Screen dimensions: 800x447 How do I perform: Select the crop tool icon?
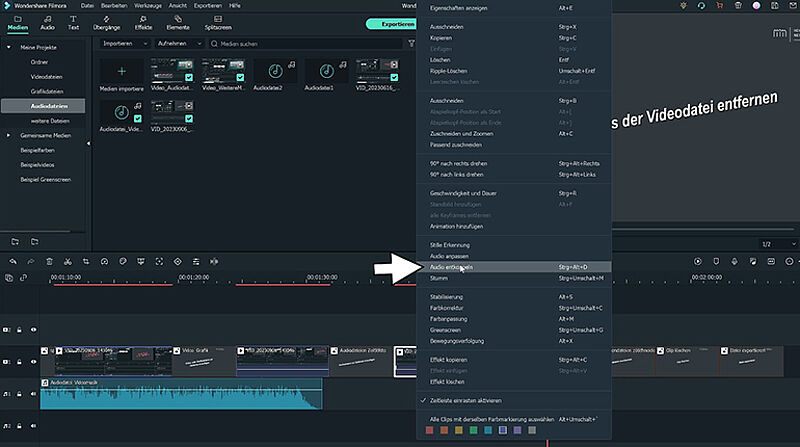[x=86, y=261]
